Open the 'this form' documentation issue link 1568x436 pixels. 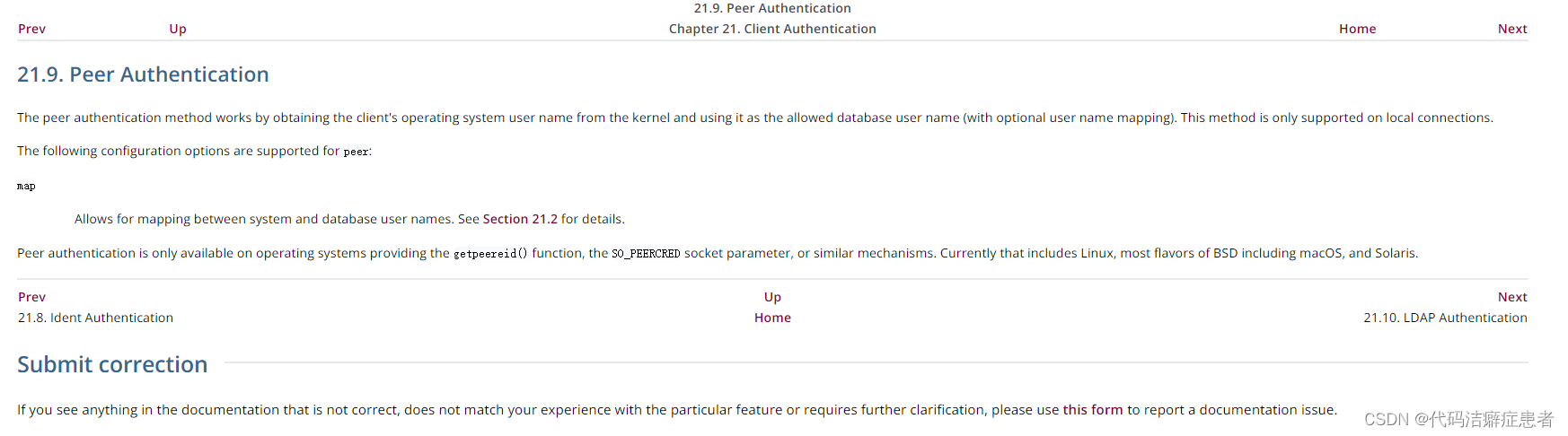[x=1092, y=410]
